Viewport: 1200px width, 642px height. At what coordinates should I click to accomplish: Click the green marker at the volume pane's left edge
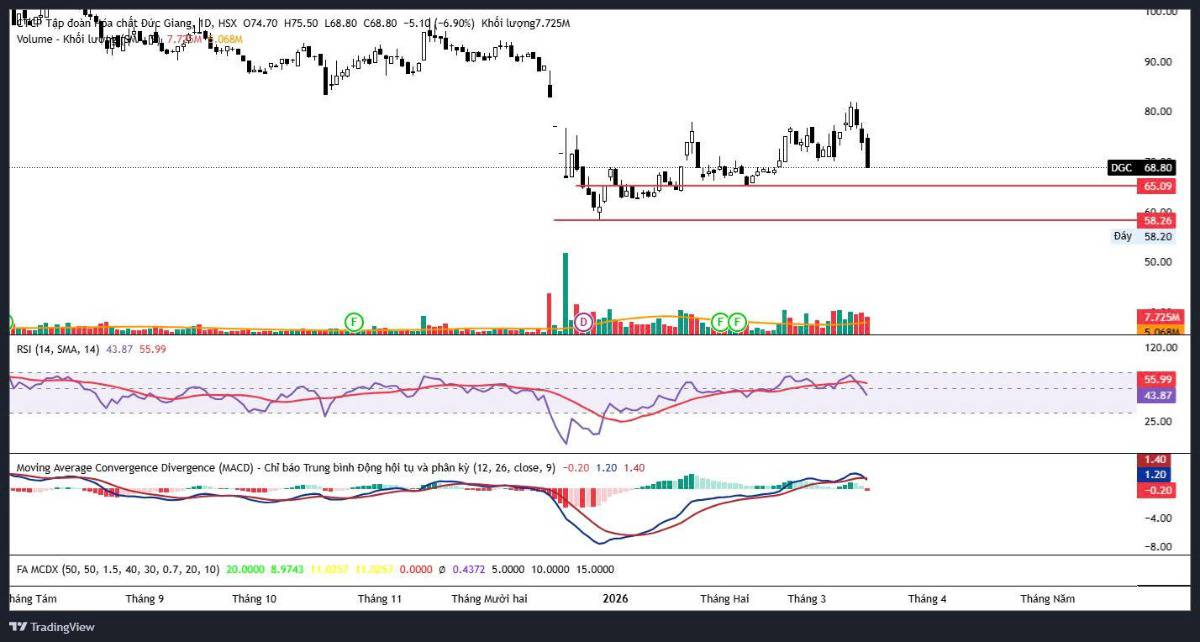click(x=6, y=322)
